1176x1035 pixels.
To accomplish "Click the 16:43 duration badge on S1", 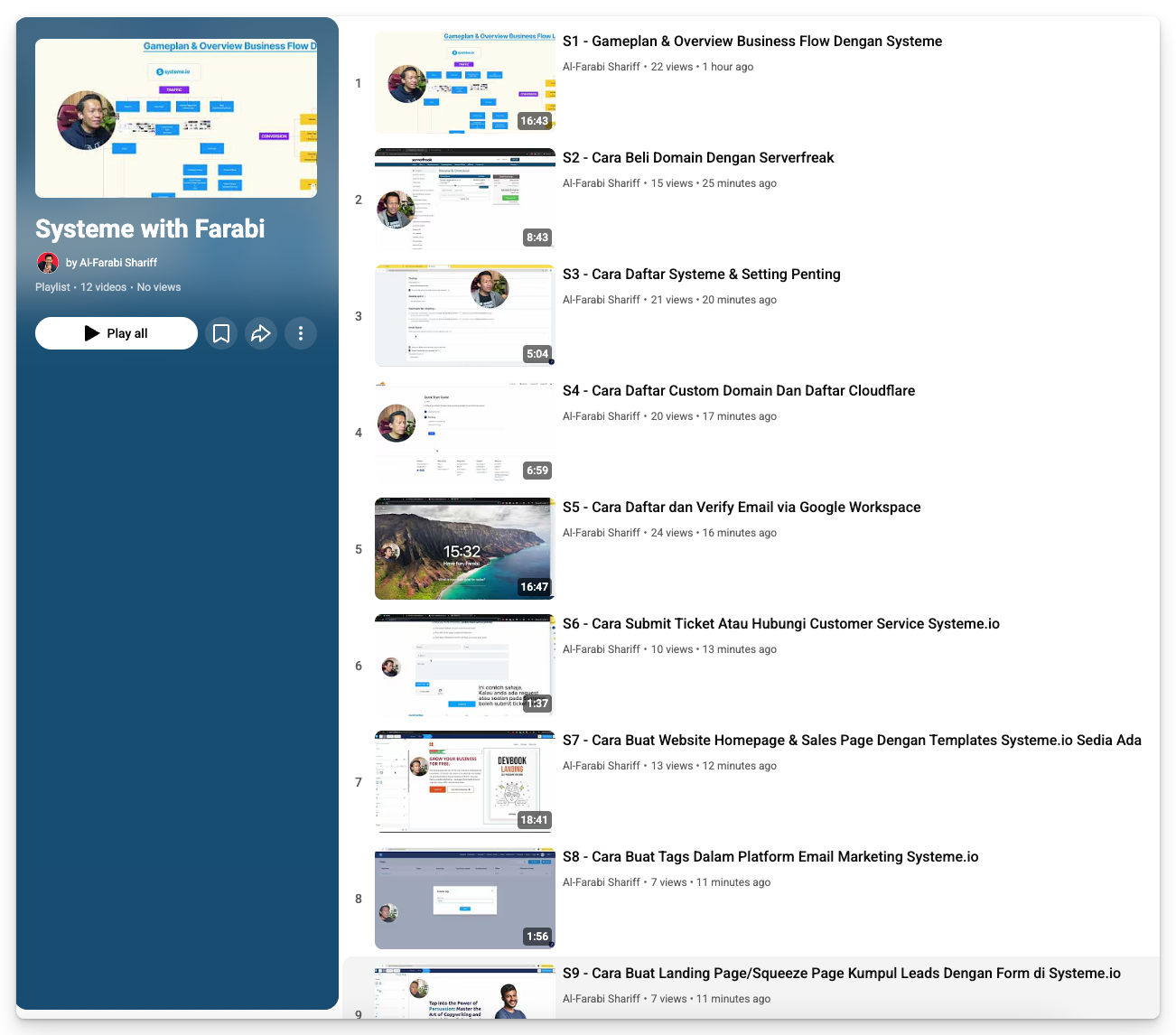I will [534, 121].
